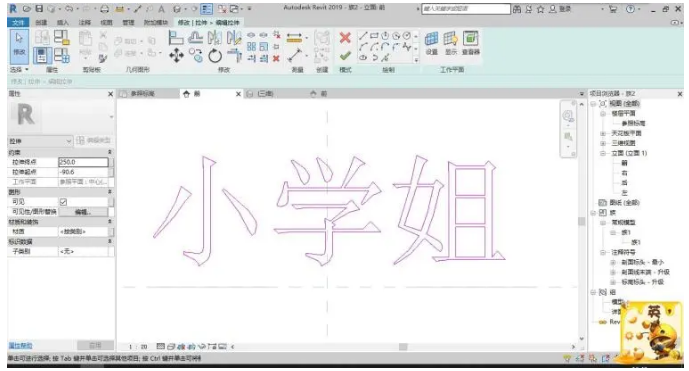This screenshot has width=689, height=371.
Task: Collapse the Views (all) tree node
Action: 594,104
